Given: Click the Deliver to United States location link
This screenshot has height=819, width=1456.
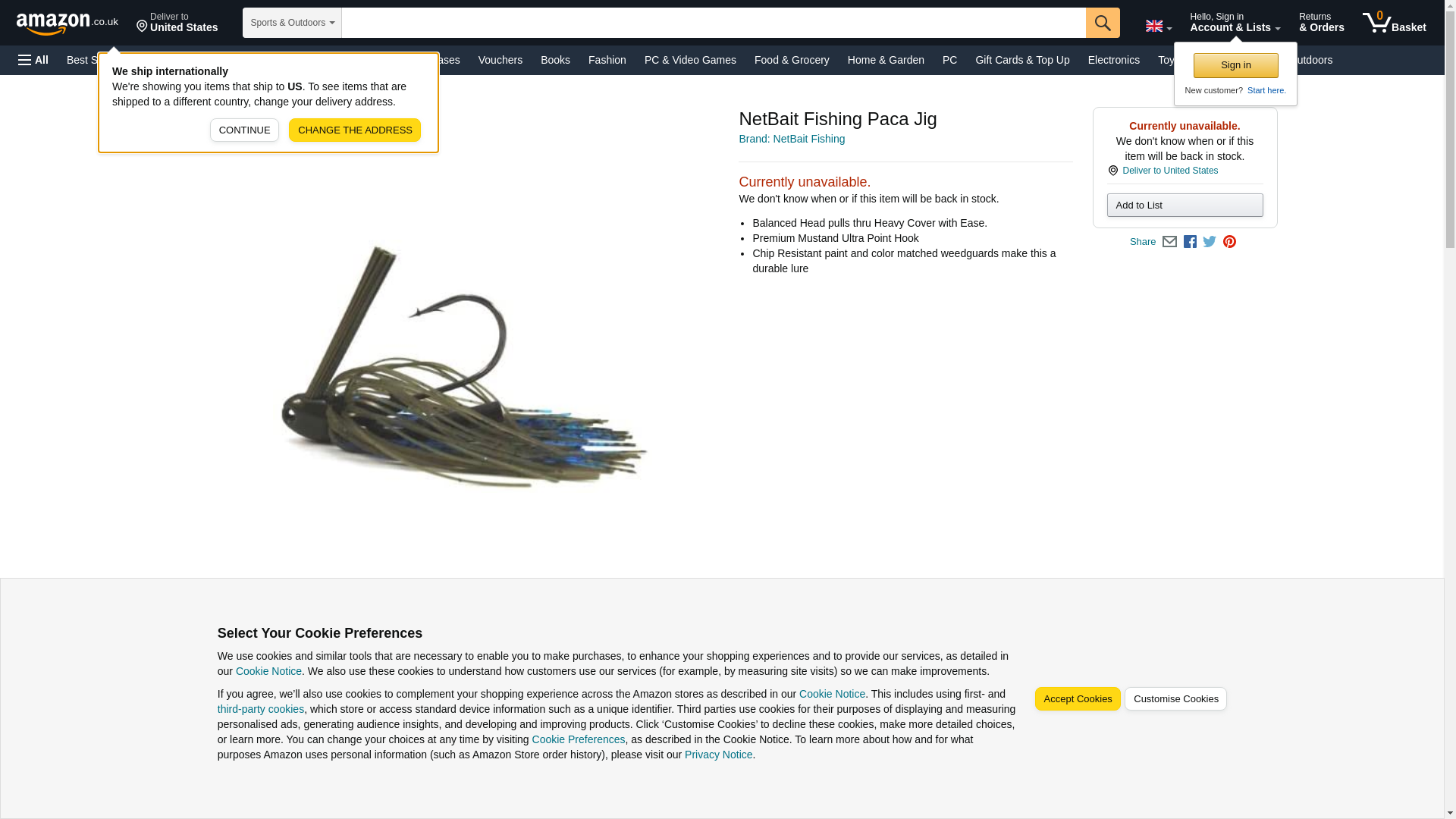Looking at the screenshot, I should (1170, 171).
